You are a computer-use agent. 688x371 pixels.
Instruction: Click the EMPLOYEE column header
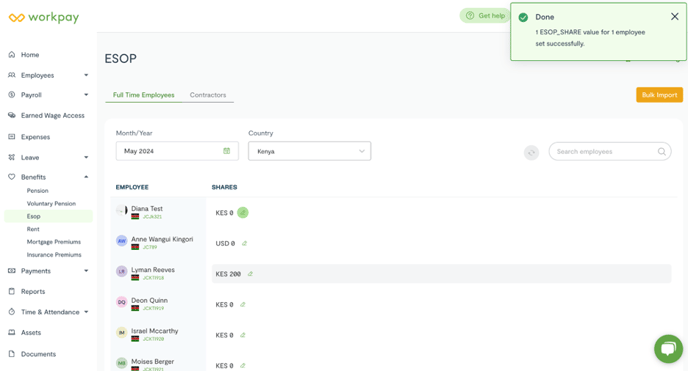[x=132, y=187]
